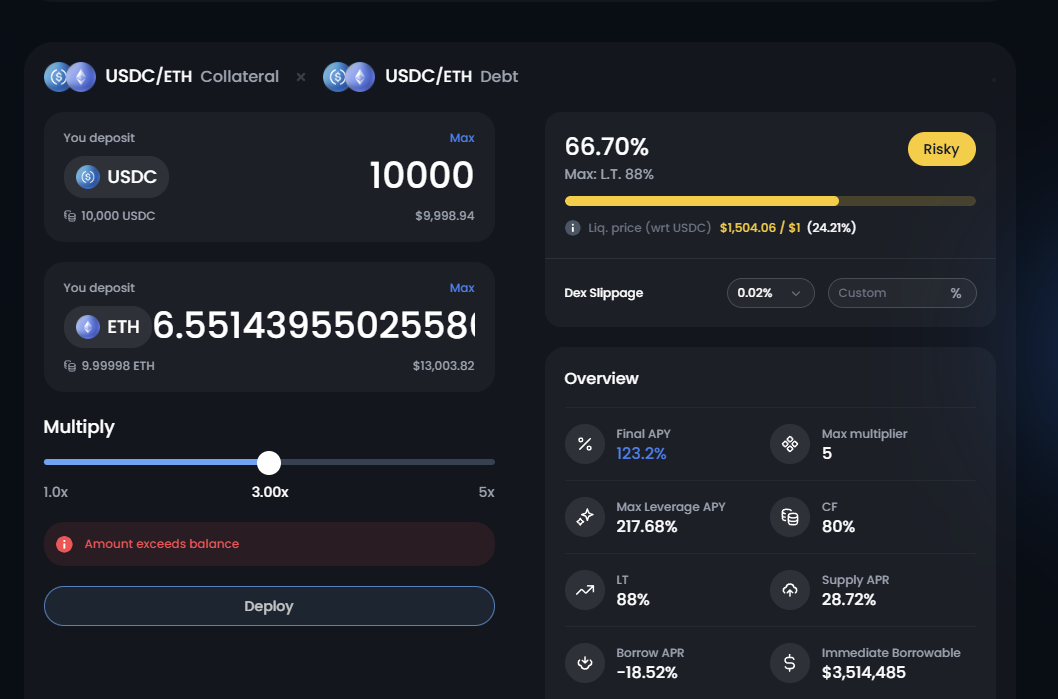1058x699 pixels.
Task: Click wallet balance icon beside 10,000 USDC
Action: [69, 216]
